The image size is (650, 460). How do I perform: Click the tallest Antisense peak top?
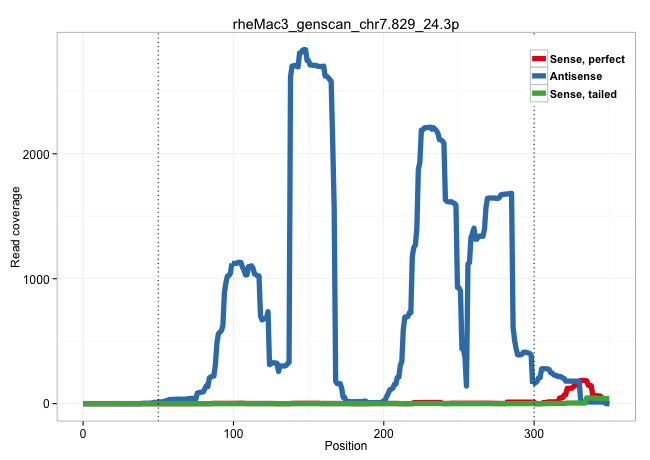click(303, 49)
